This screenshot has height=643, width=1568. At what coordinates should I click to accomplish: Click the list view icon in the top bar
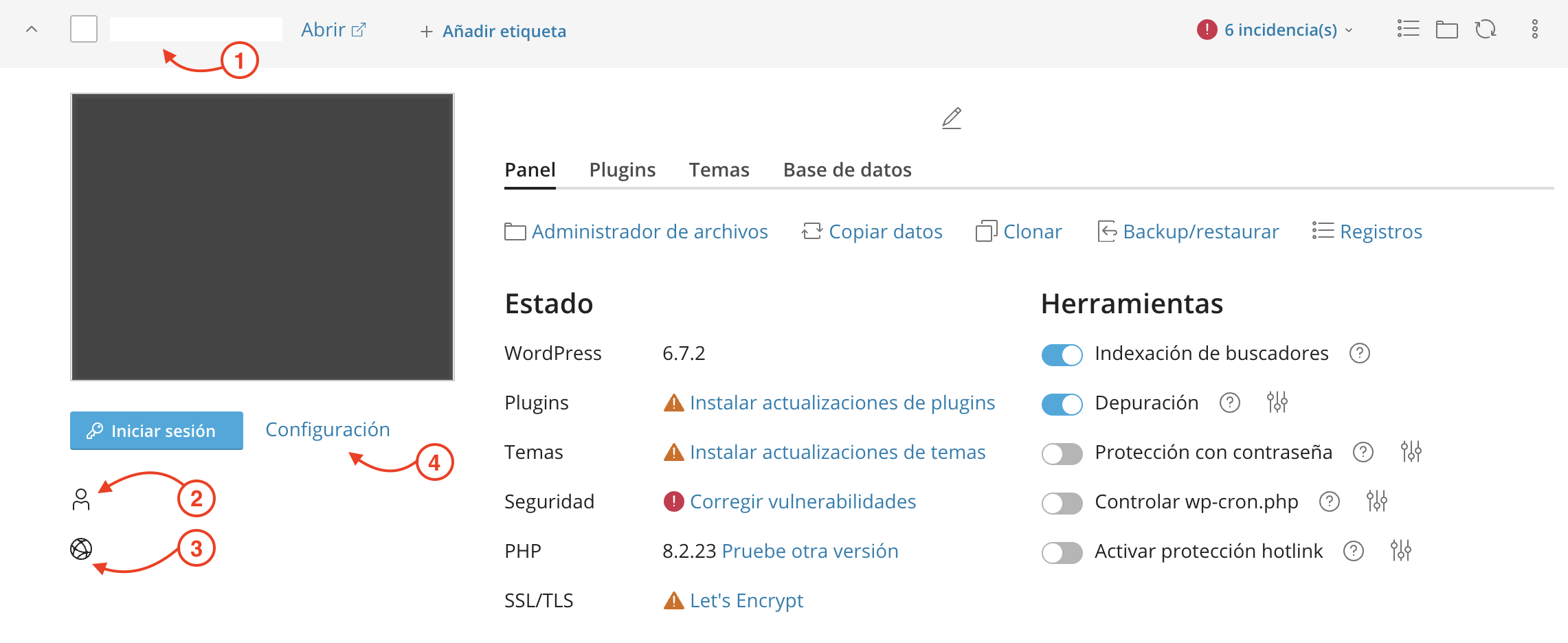click(1408, 29)
